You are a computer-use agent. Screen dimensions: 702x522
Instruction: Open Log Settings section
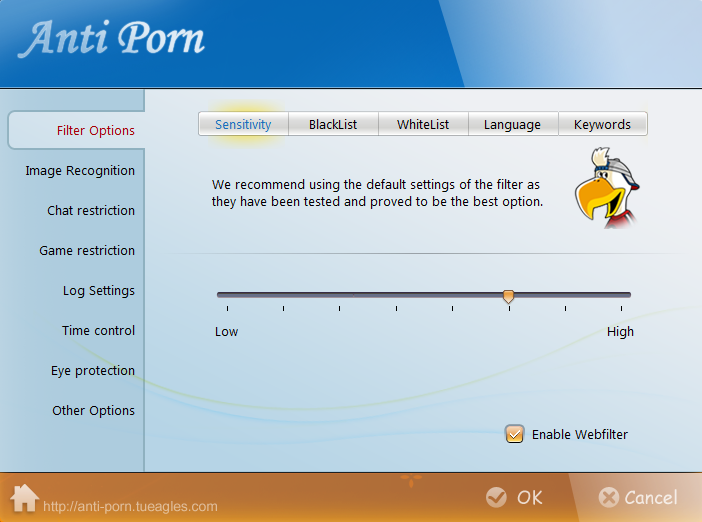click(x=98, y=291)
